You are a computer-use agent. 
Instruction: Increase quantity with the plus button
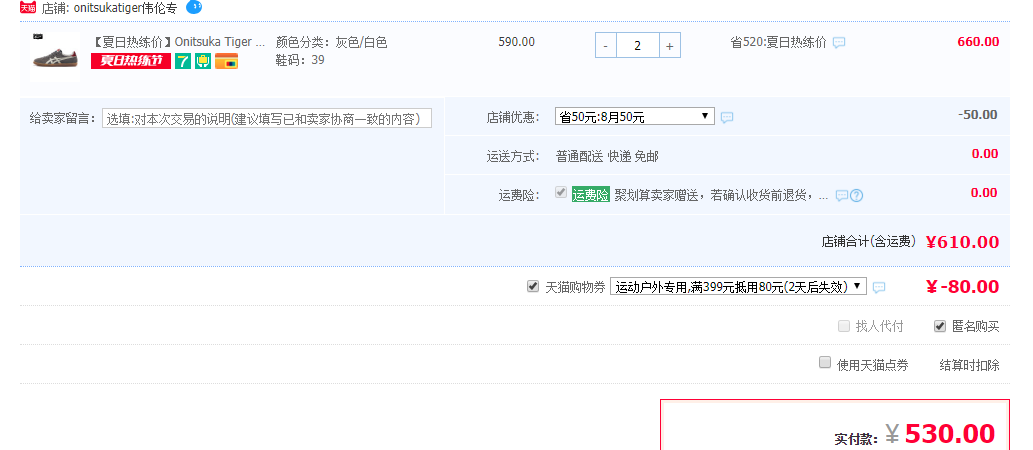click(x=669, y=46)
